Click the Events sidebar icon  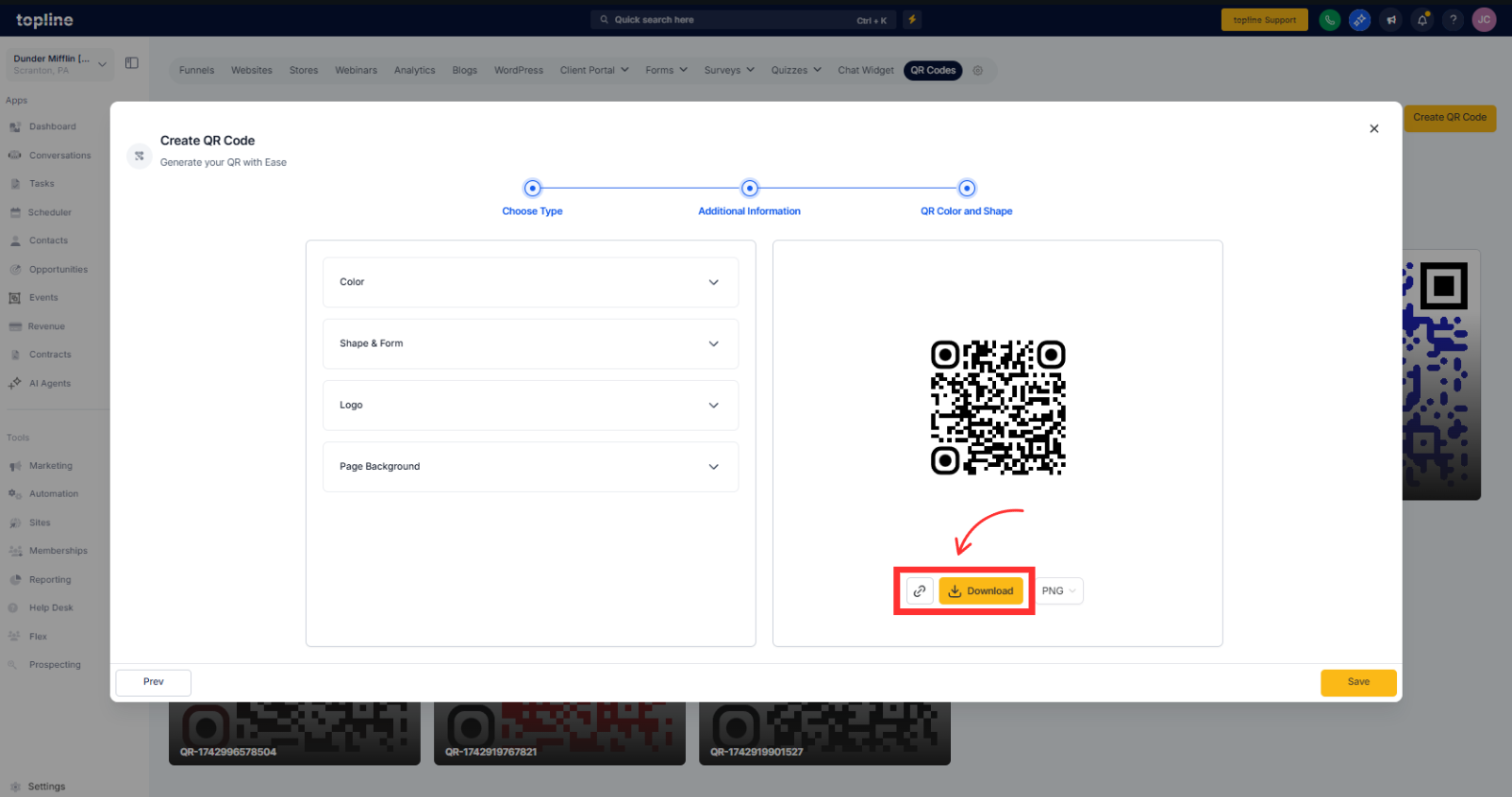(15, 298)
